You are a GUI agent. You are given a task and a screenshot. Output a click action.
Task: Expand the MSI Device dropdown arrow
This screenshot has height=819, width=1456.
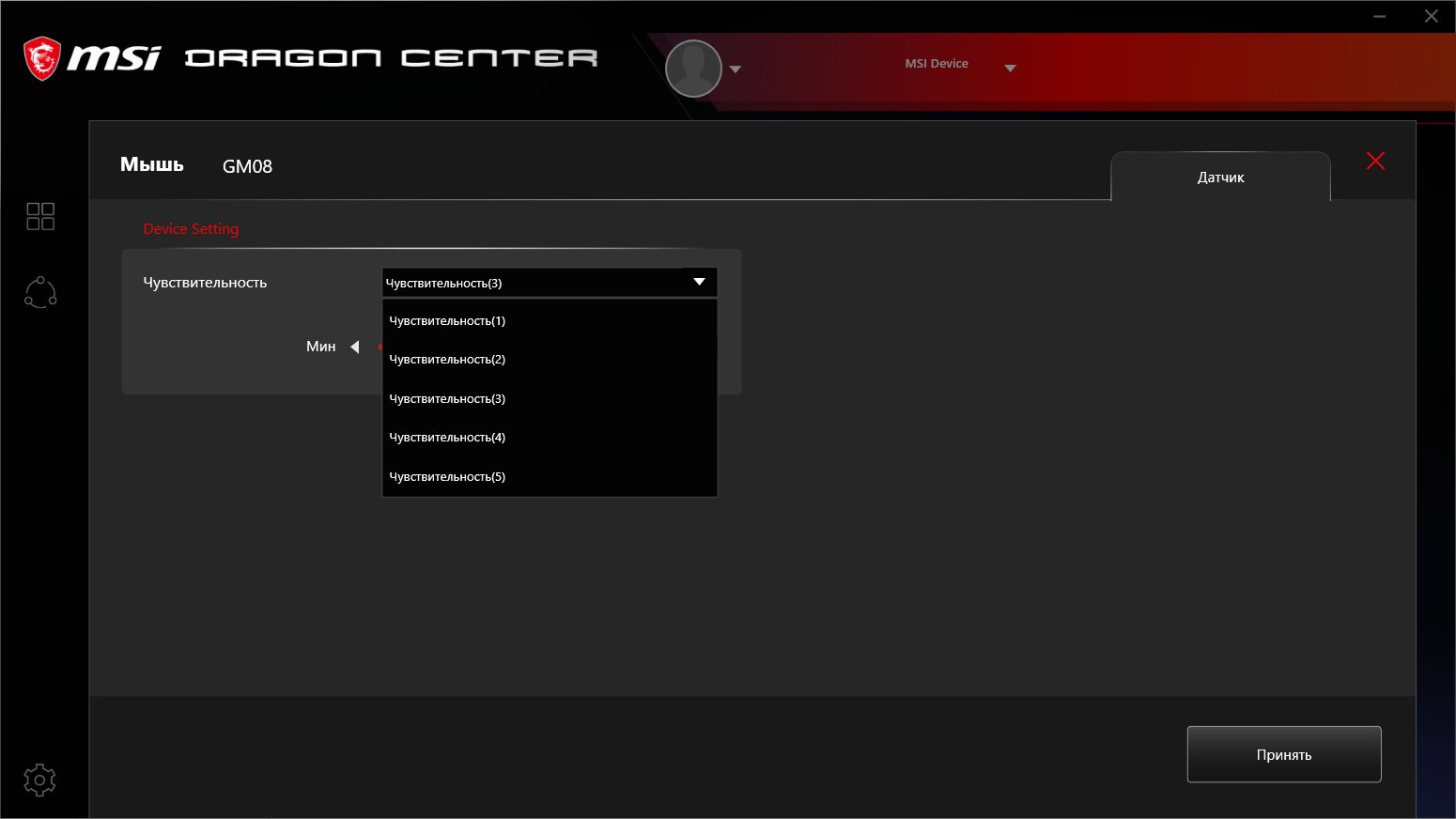tap(1011, 68)
